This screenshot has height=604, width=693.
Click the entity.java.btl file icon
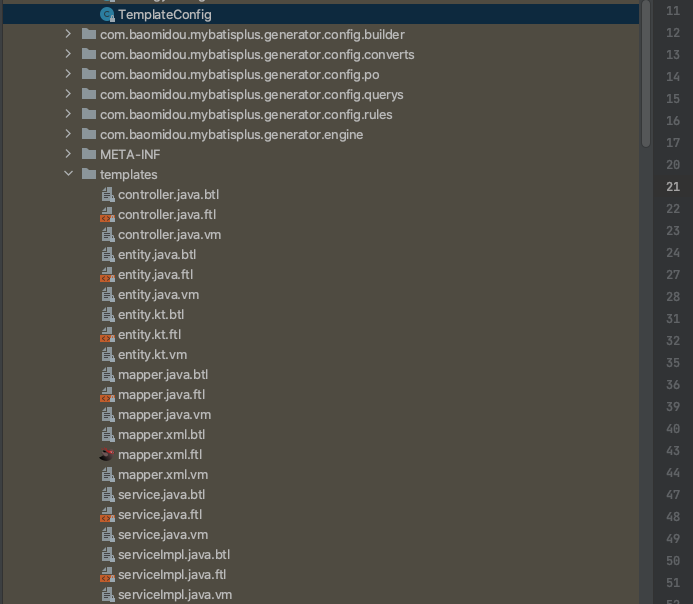pos(108,255)
